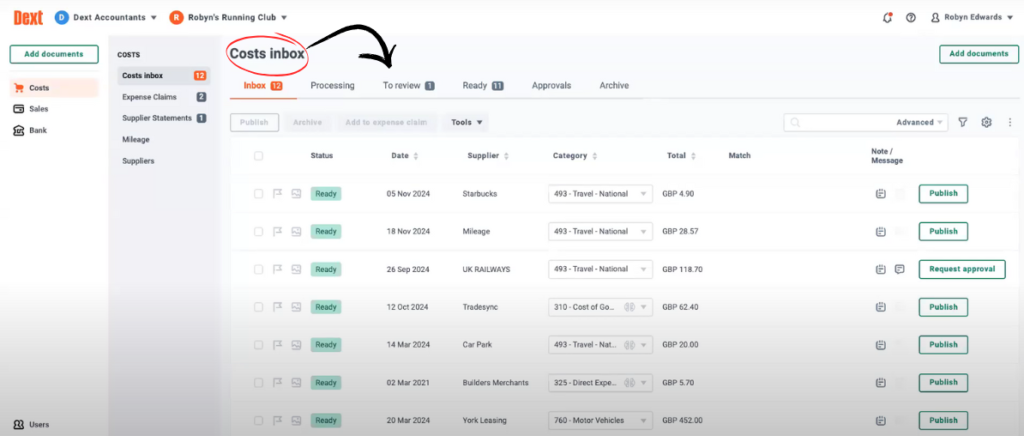Click the help question mark icon

[x=910, y=17]
